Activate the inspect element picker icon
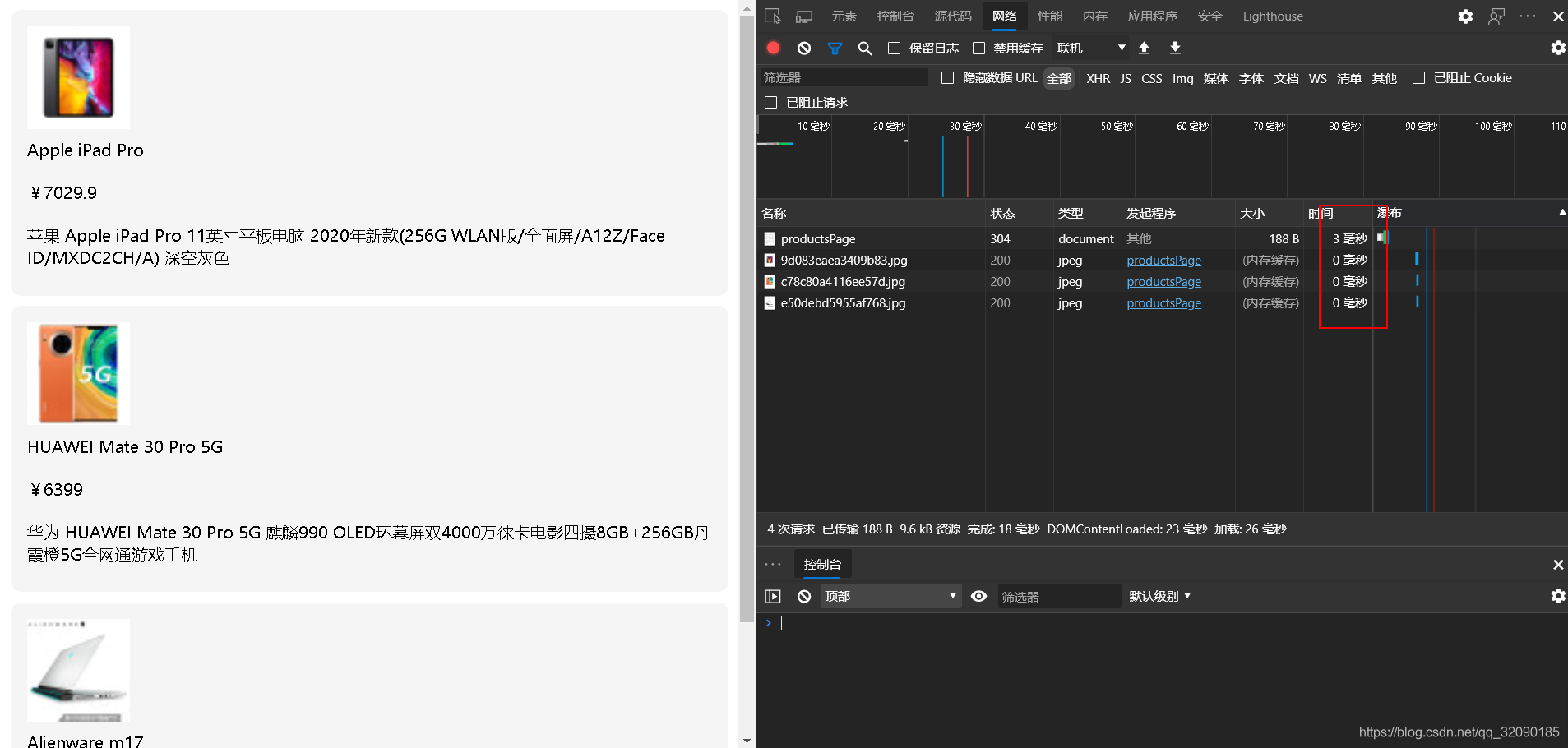The height and width of the screenshot is (748, 1568). point(772,16)
